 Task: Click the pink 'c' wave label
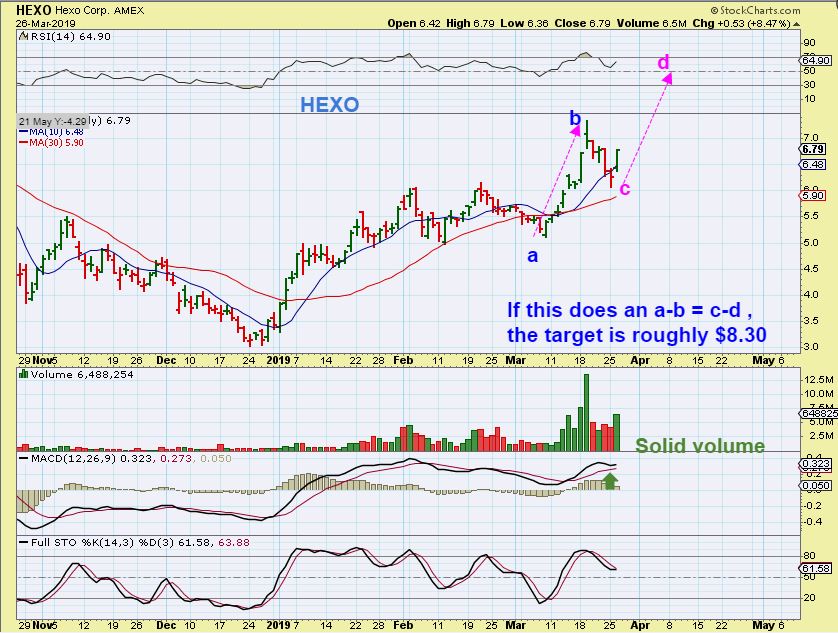[x=625, y=188]
